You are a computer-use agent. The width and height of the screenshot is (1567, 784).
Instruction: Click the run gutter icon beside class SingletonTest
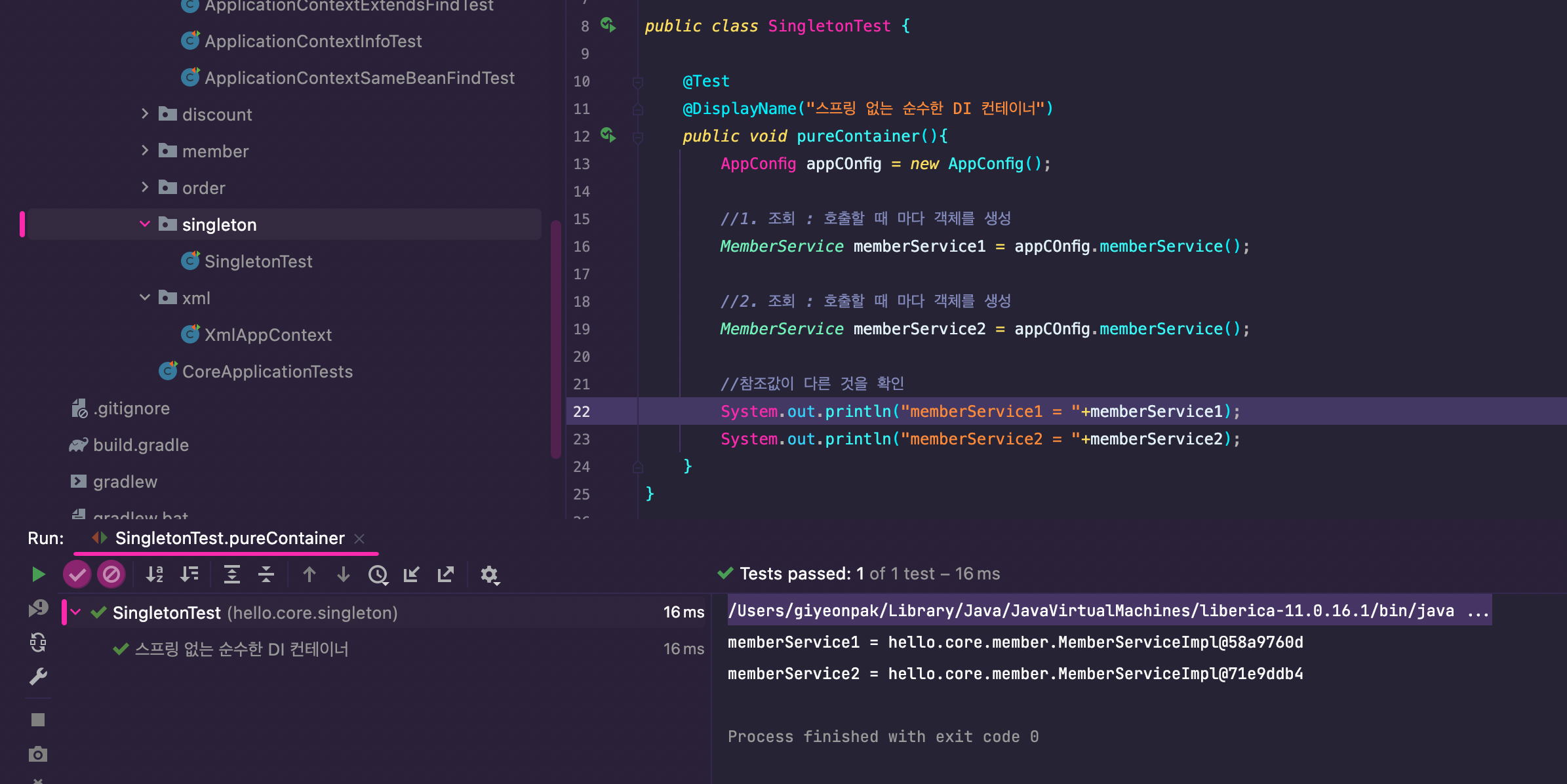tap(608, 25)
